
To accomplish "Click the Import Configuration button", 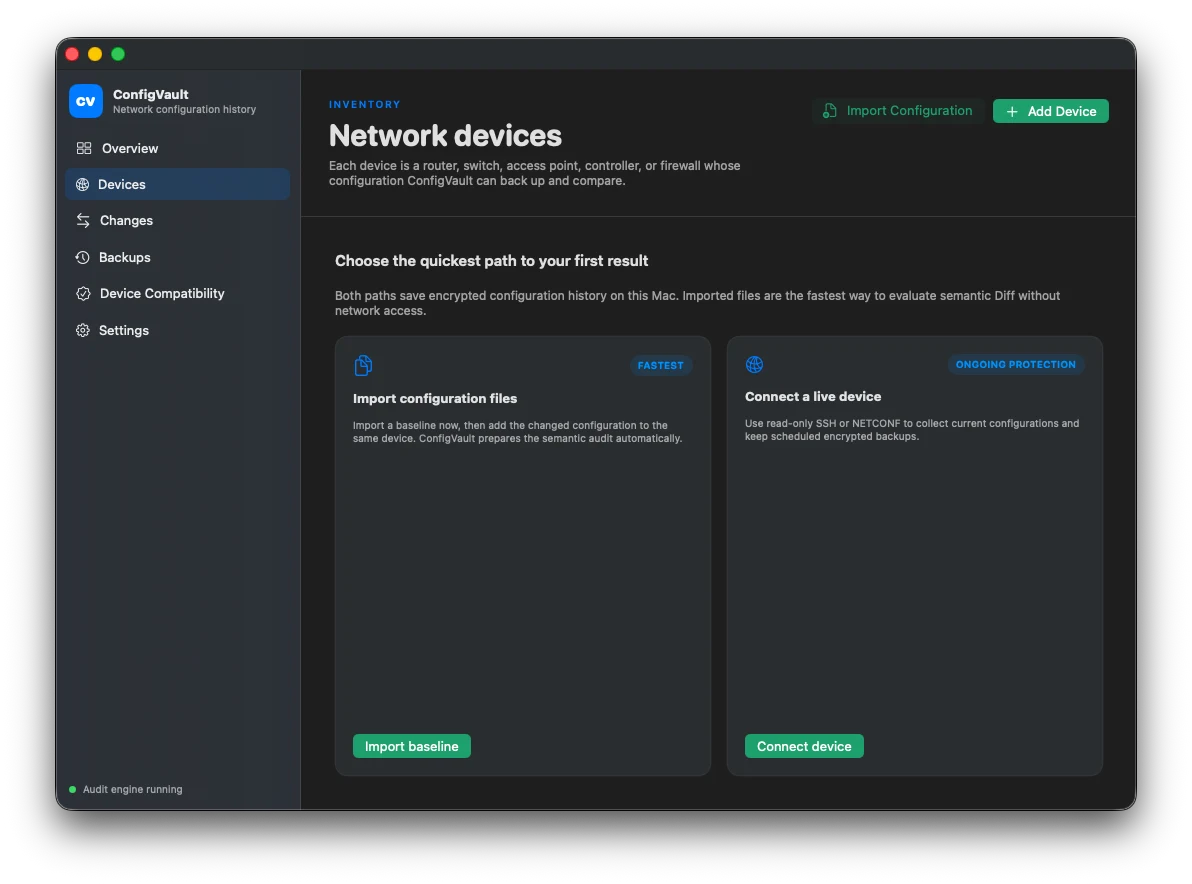I will tap(898, 111).
